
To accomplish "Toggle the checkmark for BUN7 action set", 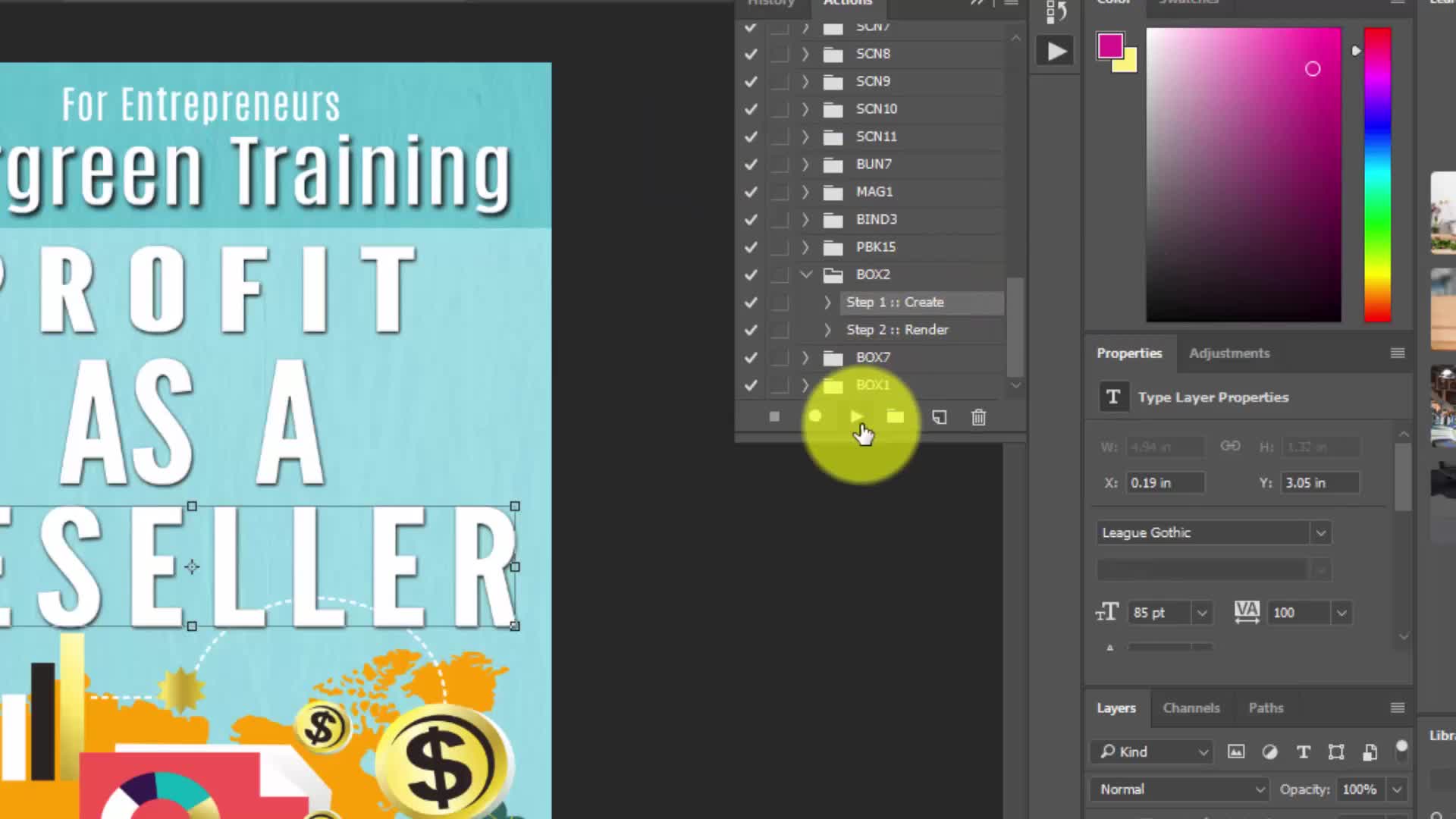I will tap(751, 165).
